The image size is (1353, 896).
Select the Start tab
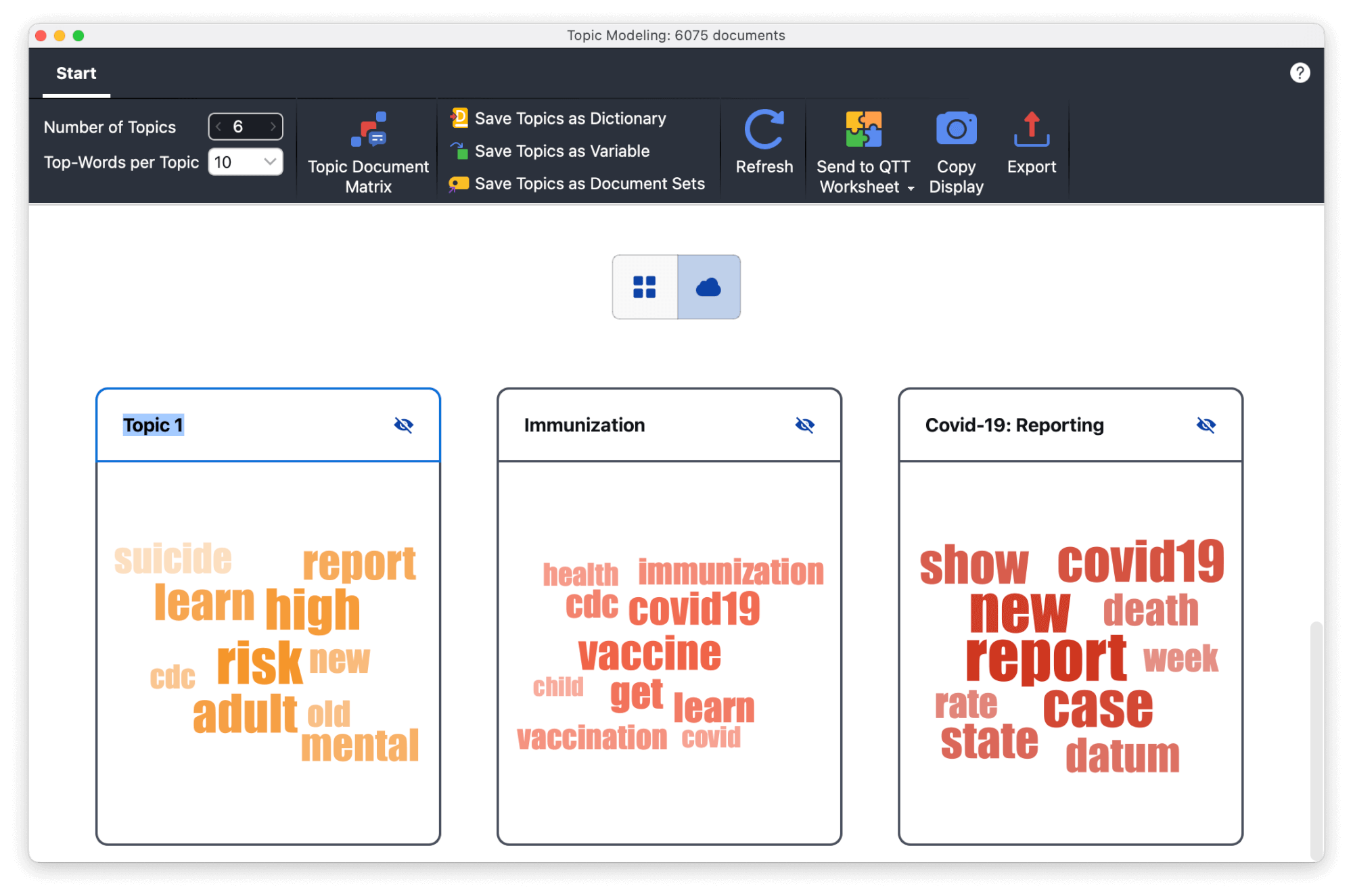(x=76, y=73)
